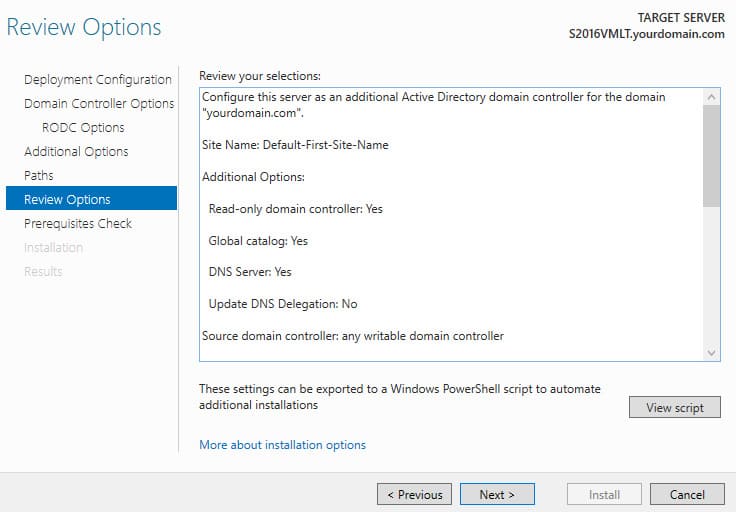This screenshot has width=736, height=512.
Task: Select the highlighted Review Options step
Action: tap(92, 198)
